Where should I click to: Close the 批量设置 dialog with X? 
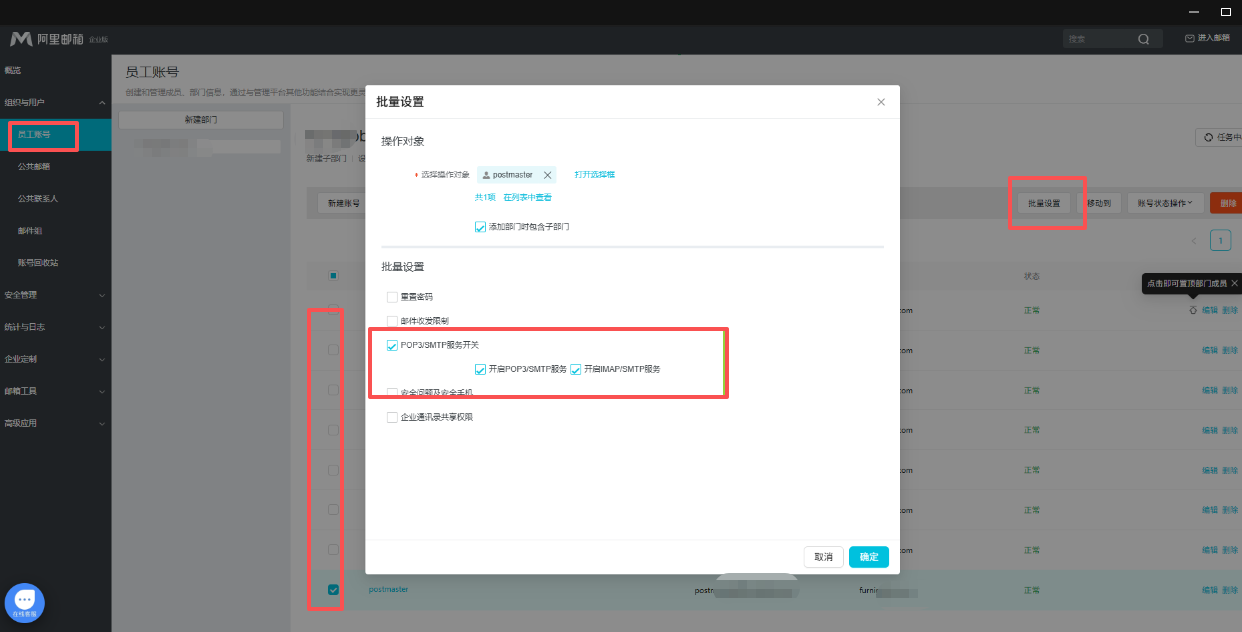[x=880, y=102]
